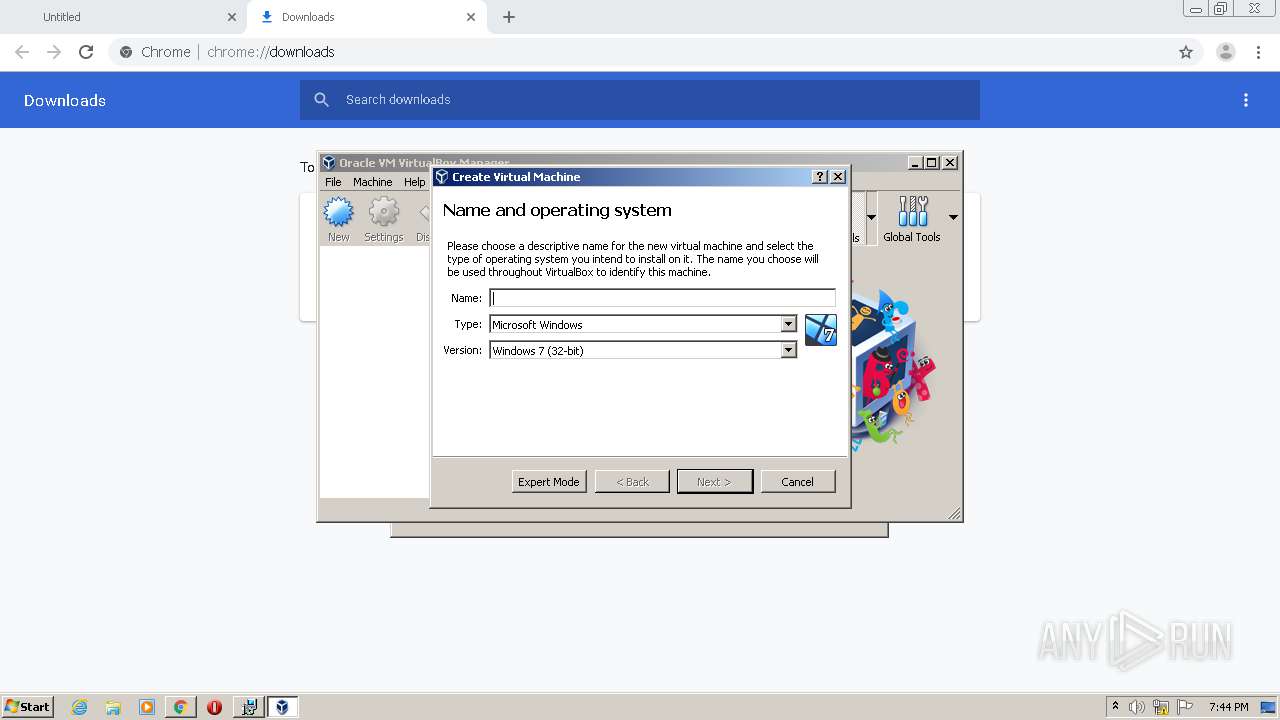Open the File menu in VirtualBox Manager

(x=333, y=182)
